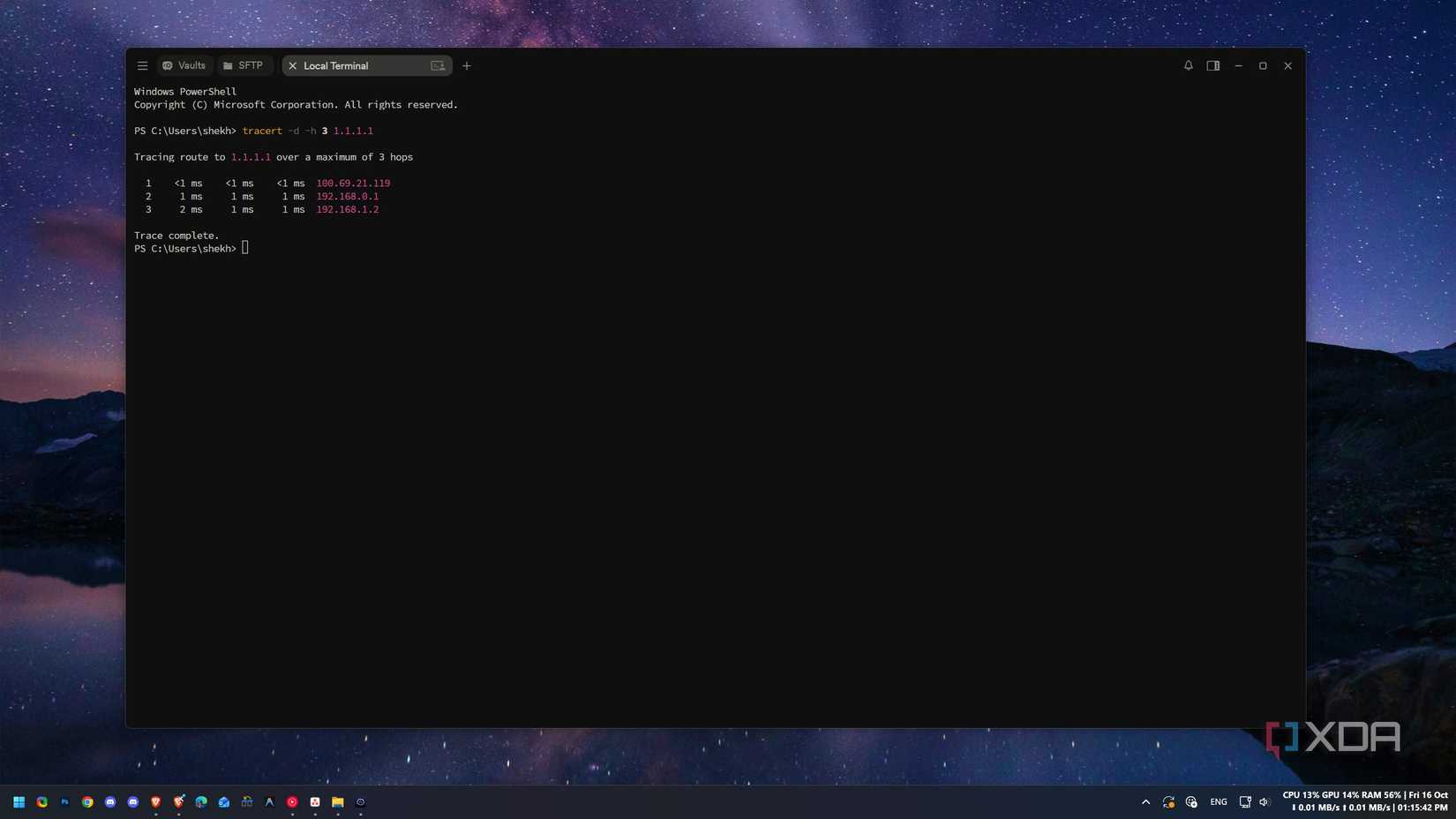Close the Local Terminal tab

coord(293,66)
